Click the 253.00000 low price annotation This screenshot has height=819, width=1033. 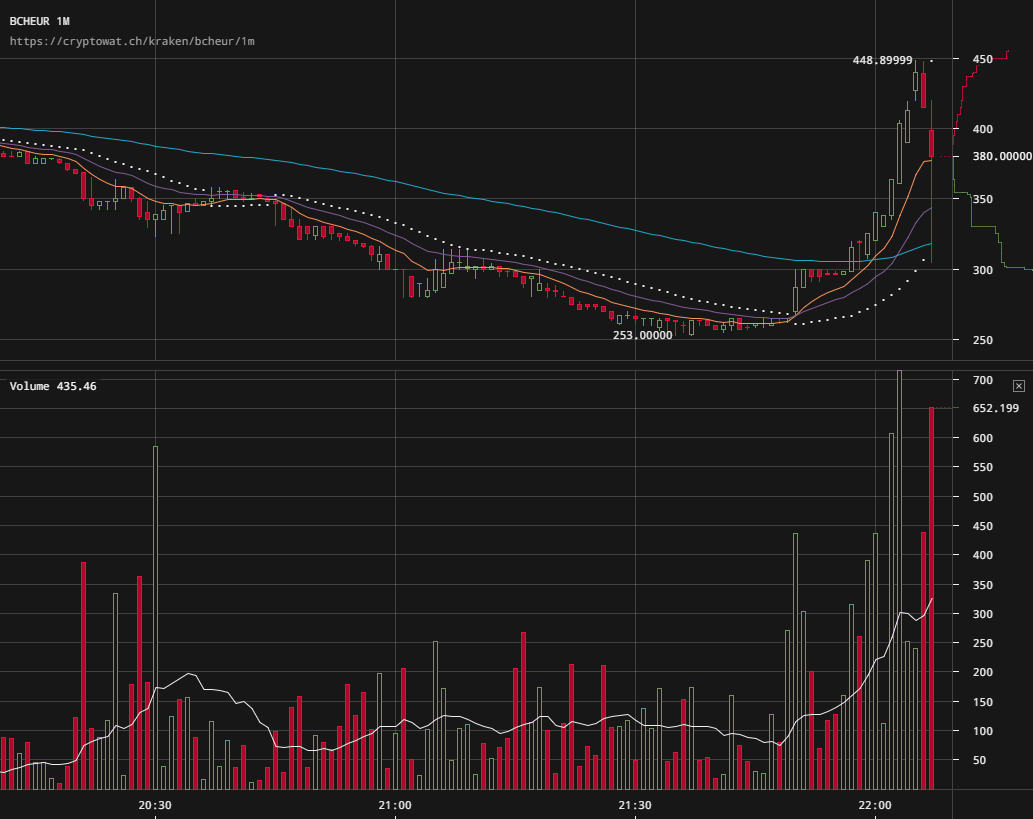(642, 336)
